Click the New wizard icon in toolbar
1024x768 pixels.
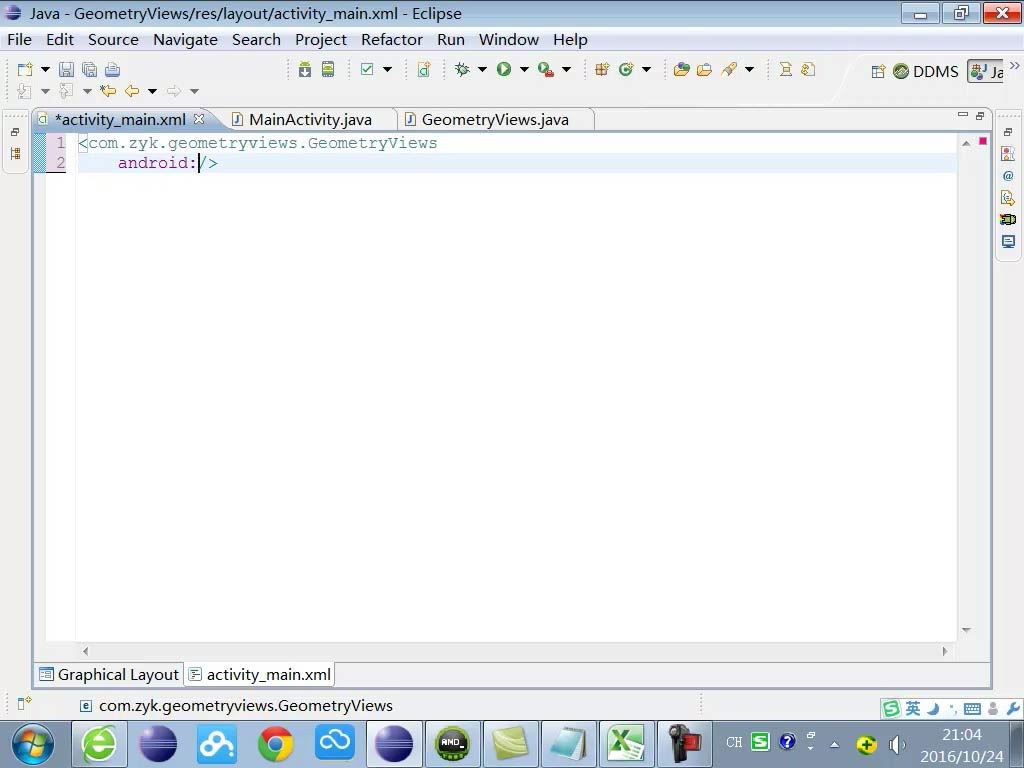(25, 70)
